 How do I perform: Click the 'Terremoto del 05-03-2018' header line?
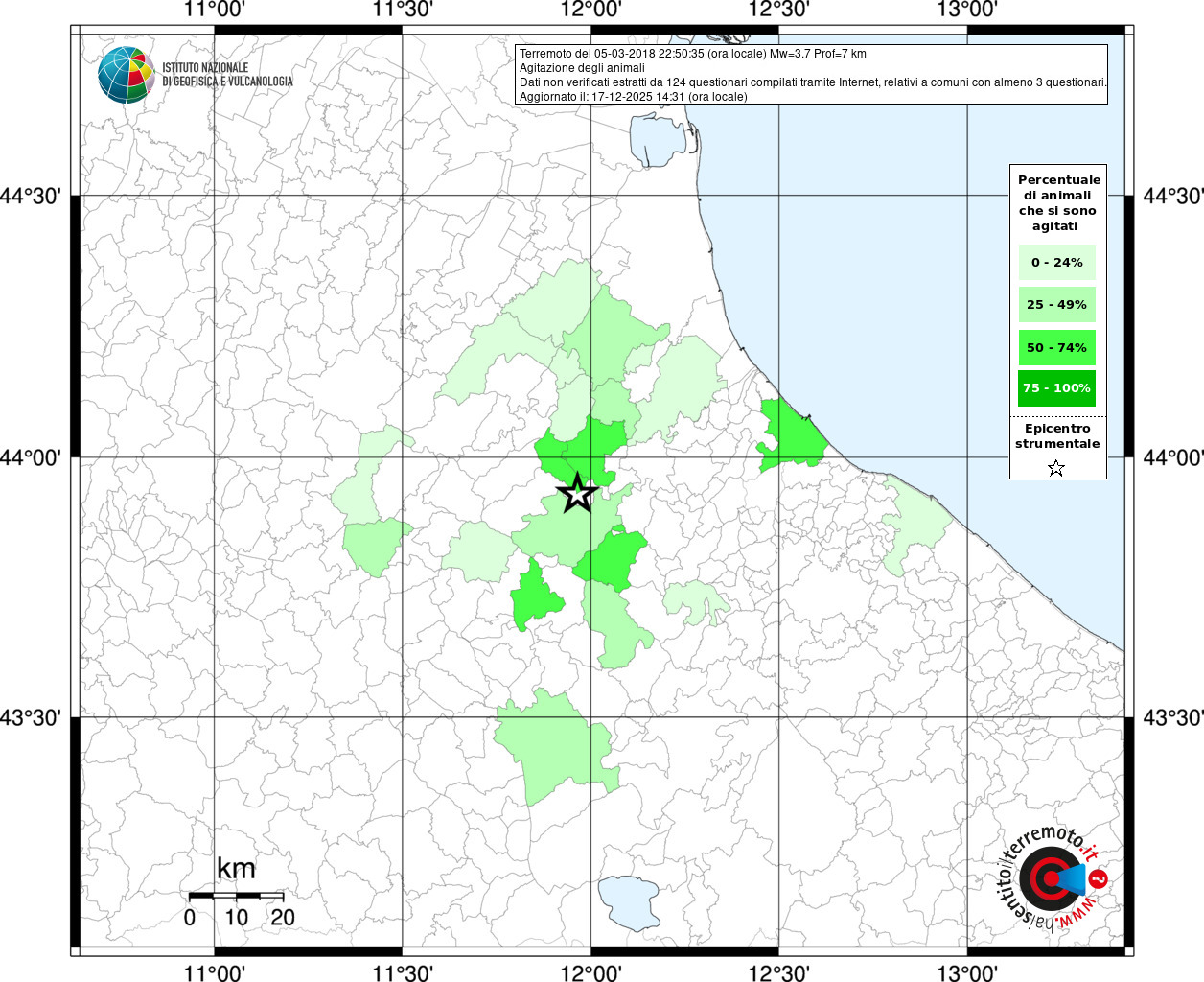[692, 54]
